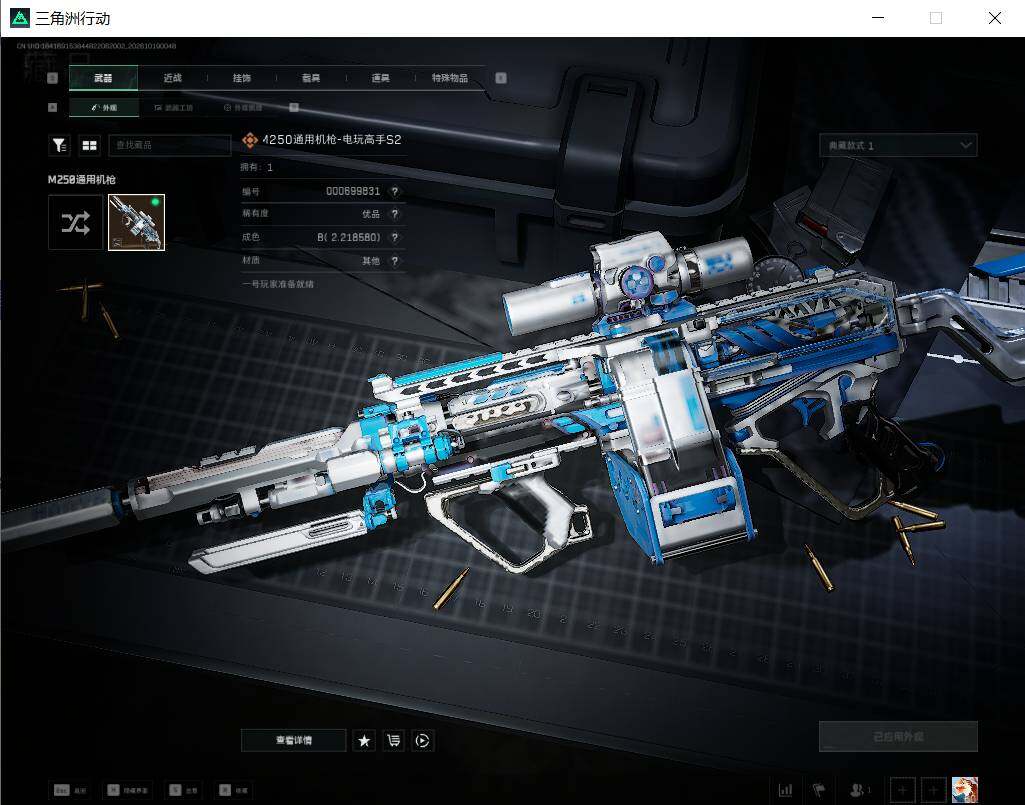Click in the 查找藏品 search field

tap(170, 145)
